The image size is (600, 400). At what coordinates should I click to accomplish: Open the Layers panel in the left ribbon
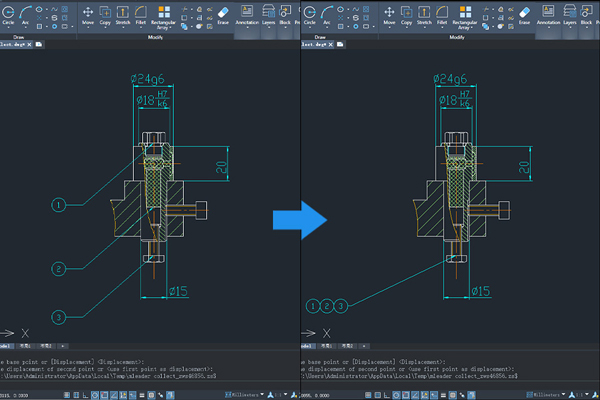point(268,15)
